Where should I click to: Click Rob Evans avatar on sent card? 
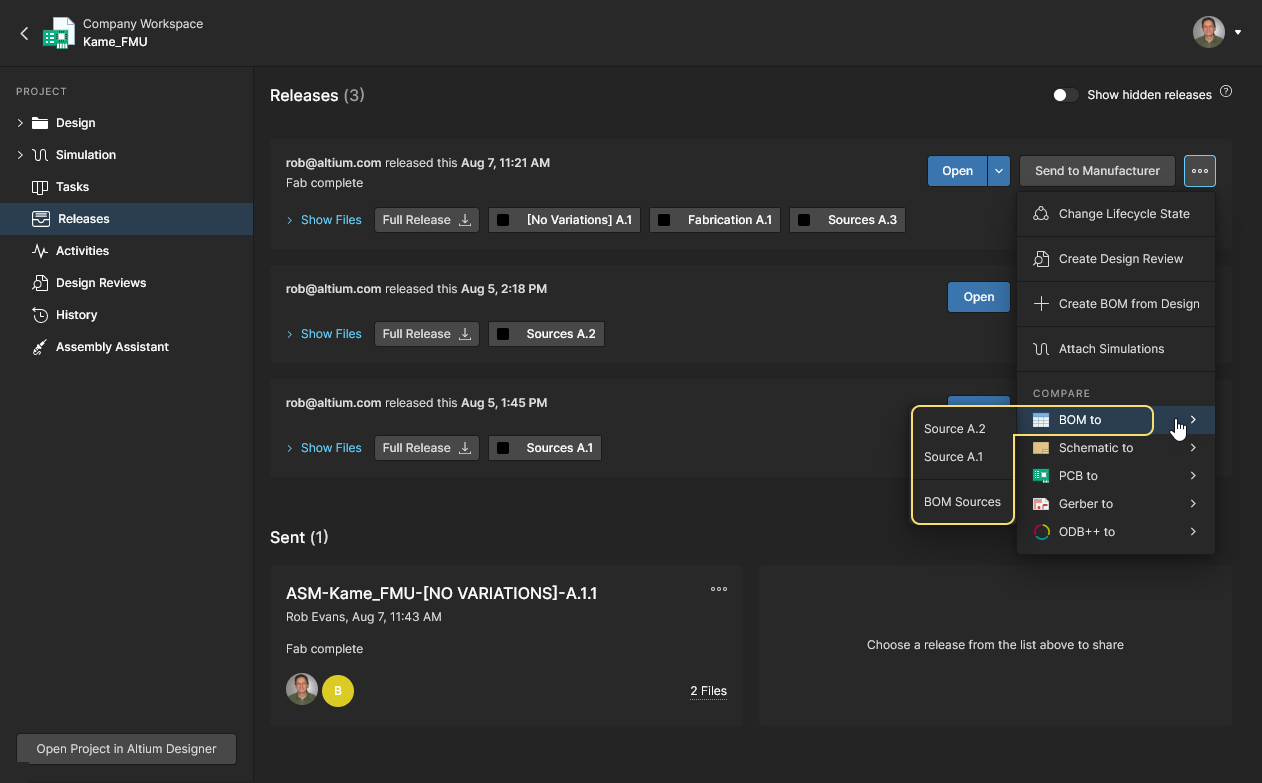tap(302, 690)
